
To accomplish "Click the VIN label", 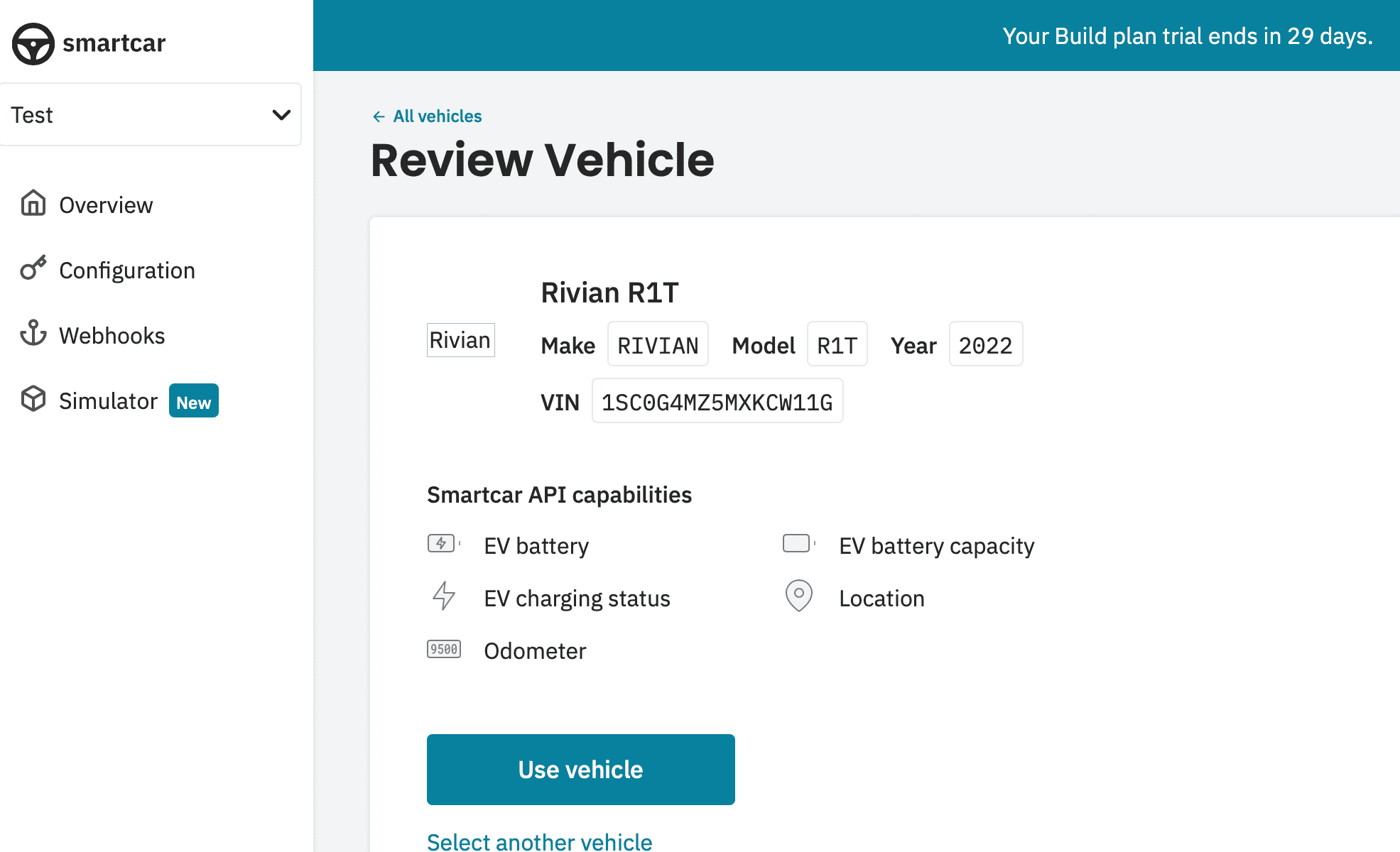I will (x=560, y=403).
